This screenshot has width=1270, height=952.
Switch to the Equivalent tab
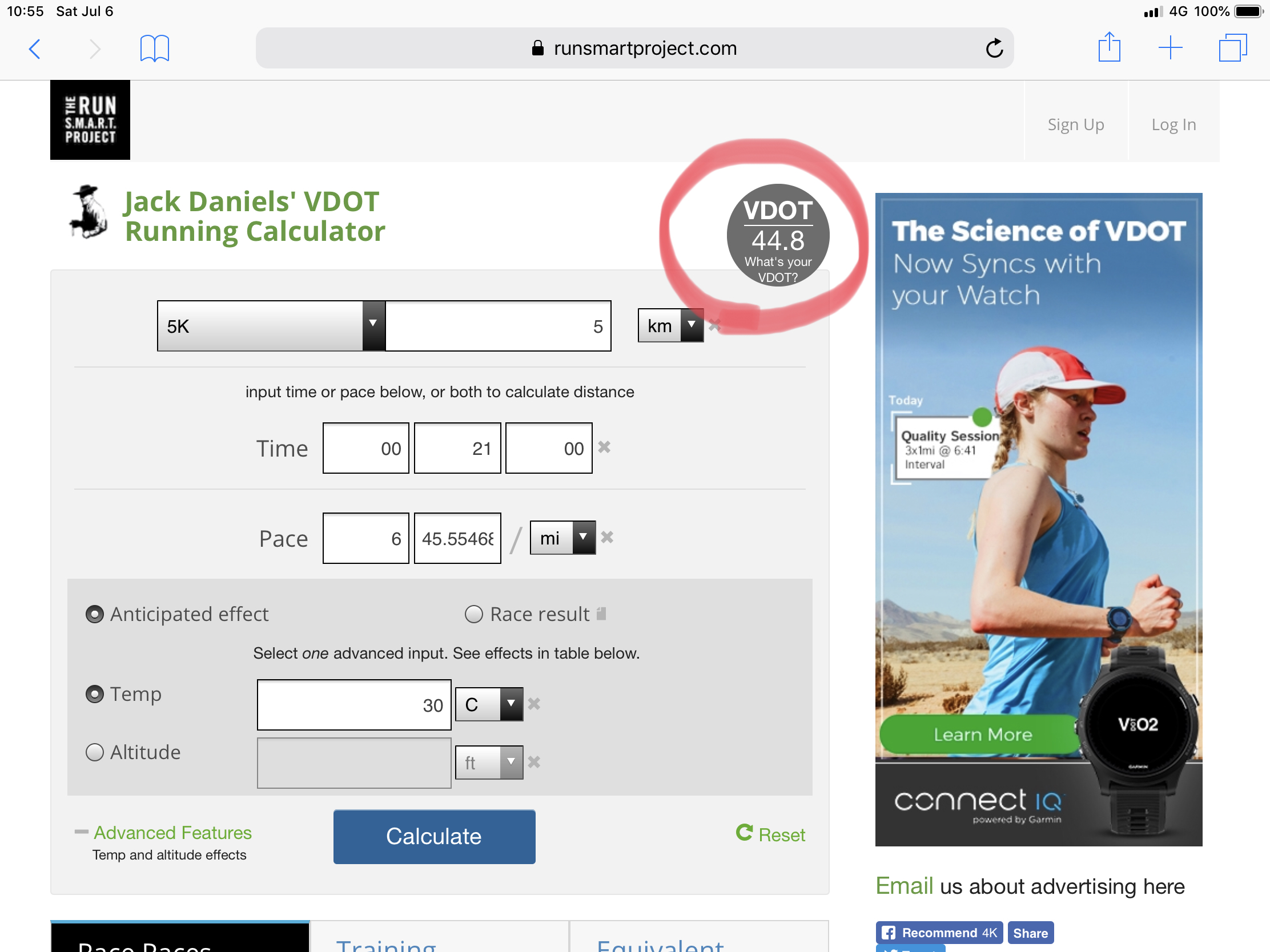[700, 938]
